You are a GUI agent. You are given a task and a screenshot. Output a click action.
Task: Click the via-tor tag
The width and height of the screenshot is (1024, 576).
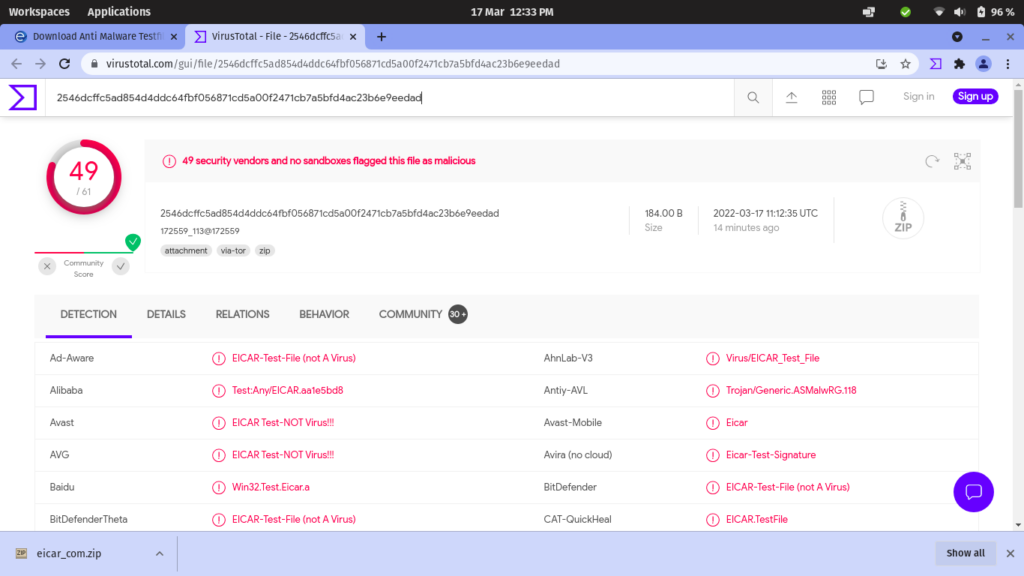click(x=233, y=251)
